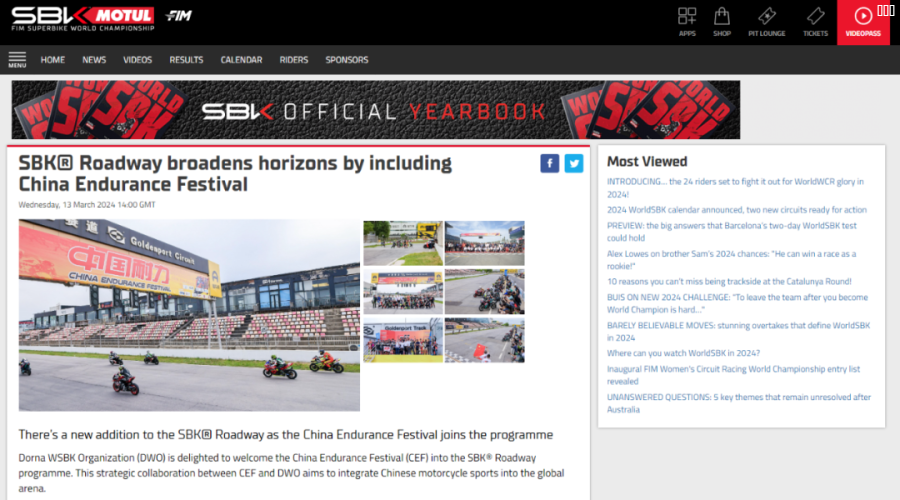
Task: Open the Riders menu item
Action: coord(293,60)
